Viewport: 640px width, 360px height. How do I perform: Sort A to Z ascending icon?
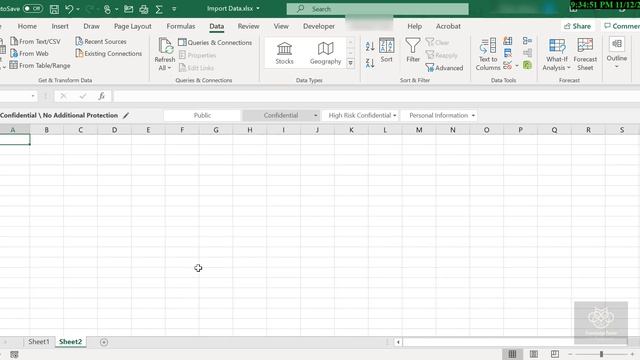coord(370,46)
